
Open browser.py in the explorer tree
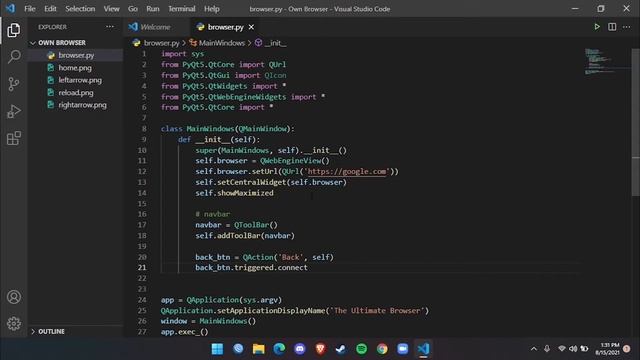point(76,55)
